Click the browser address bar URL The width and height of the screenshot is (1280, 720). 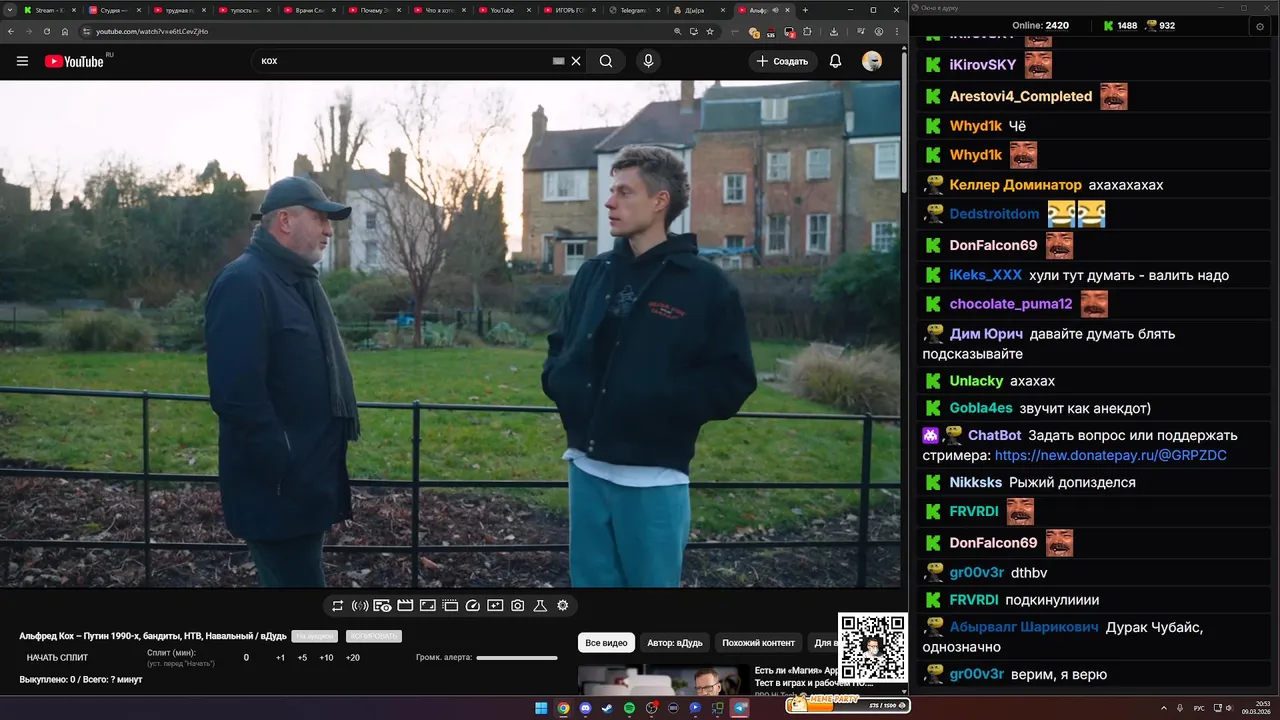(x=152, y=31)
